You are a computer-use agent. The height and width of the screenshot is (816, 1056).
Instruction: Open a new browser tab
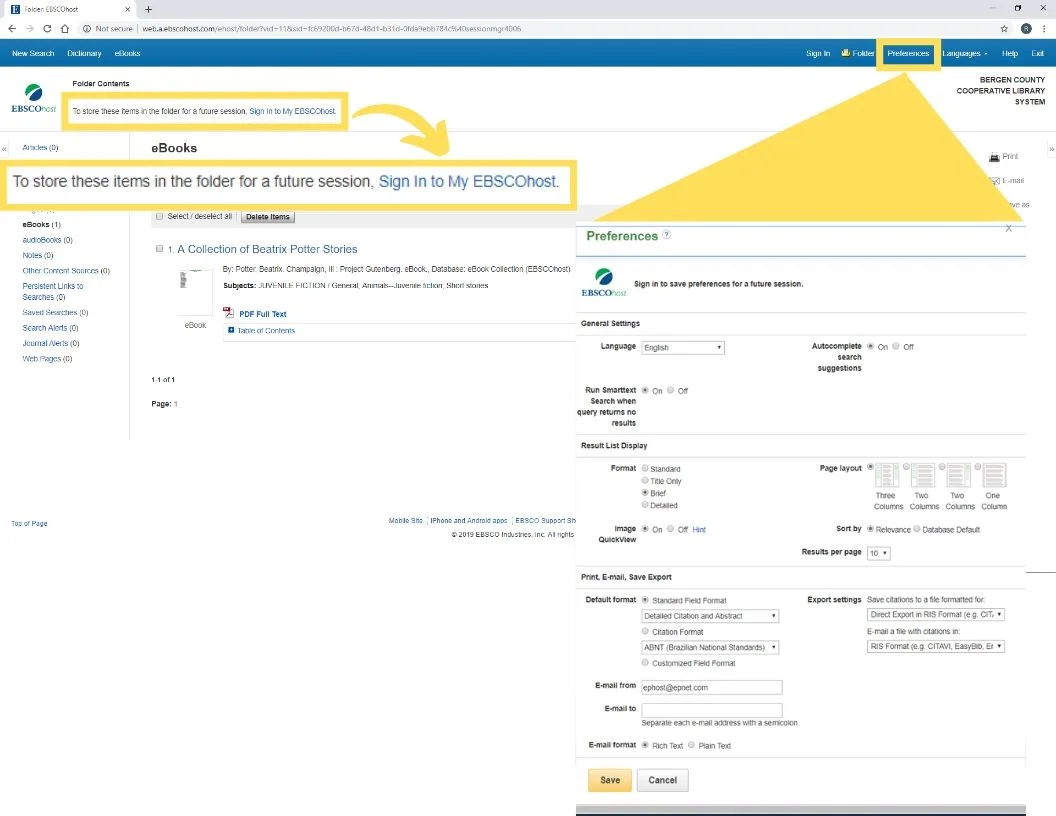[x=148, y=9]
